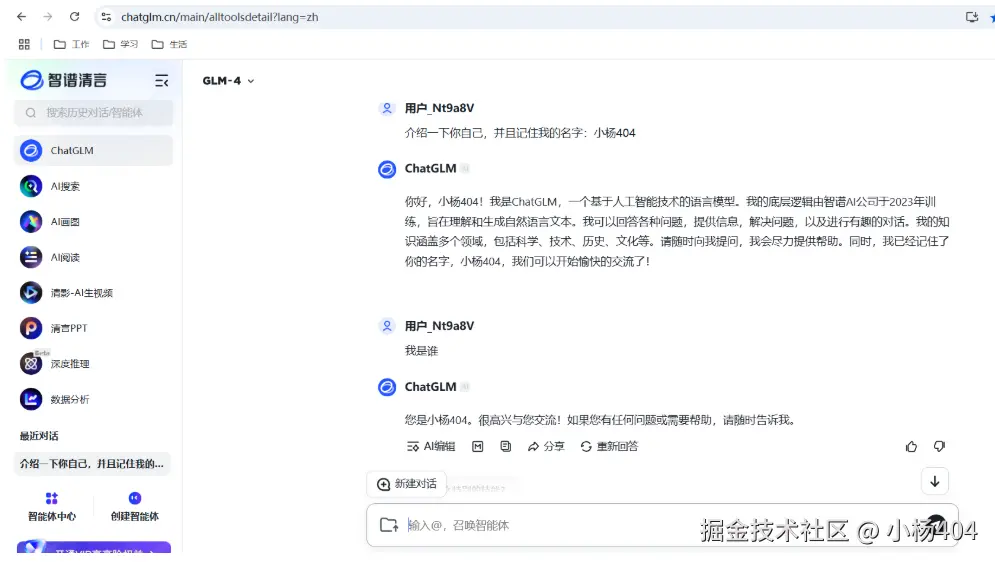Screen dimensions: 995x562
Task: Share the reply with 分享
Action: pyautogui.click(x=546, y=447)
